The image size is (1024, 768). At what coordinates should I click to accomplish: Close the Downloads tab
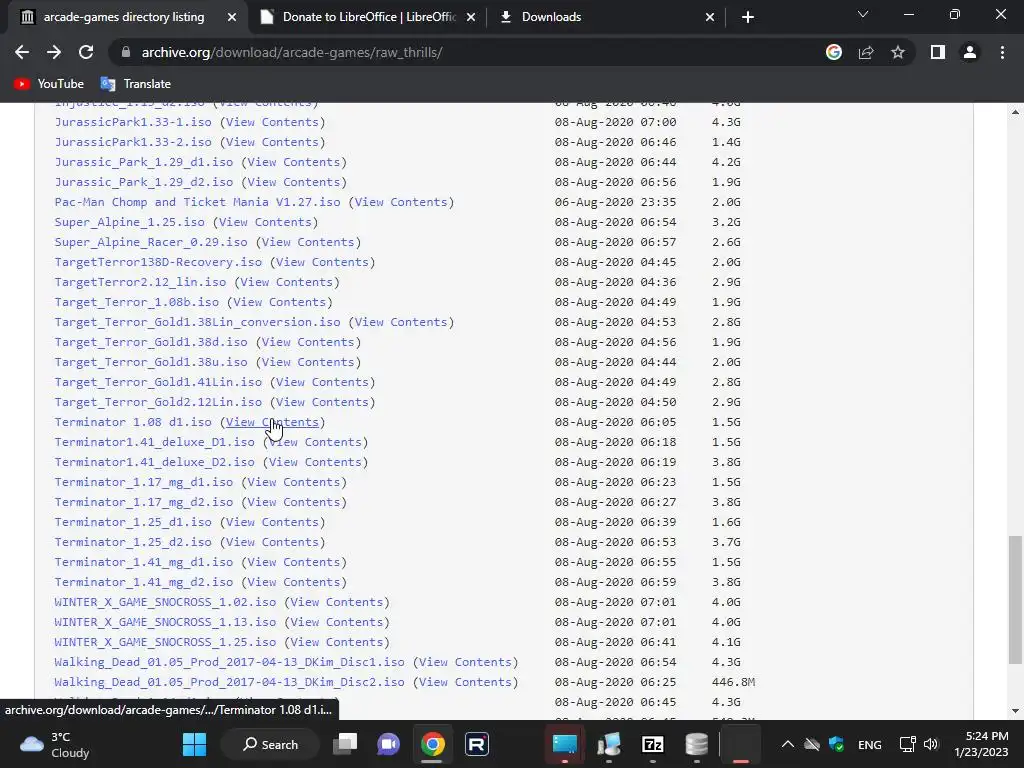coord(710,17)
